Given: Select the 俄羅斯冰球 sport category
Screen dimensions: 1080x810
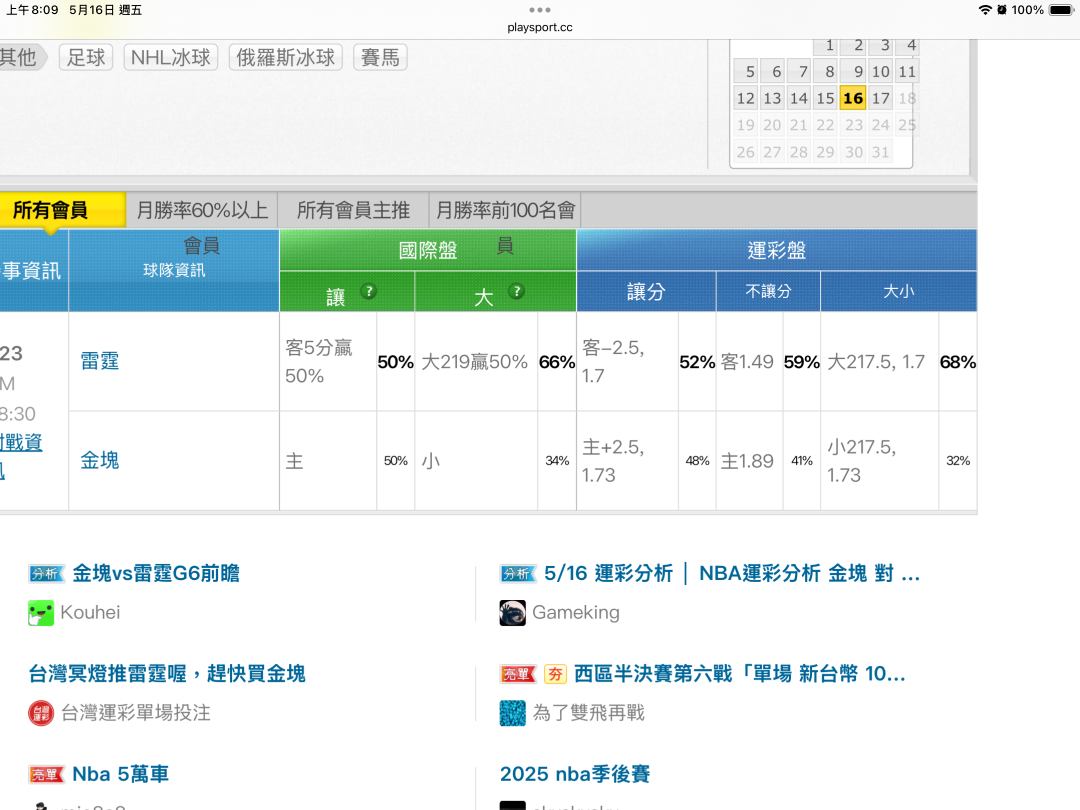Looking at the screenshot, I should pos(285,57).
